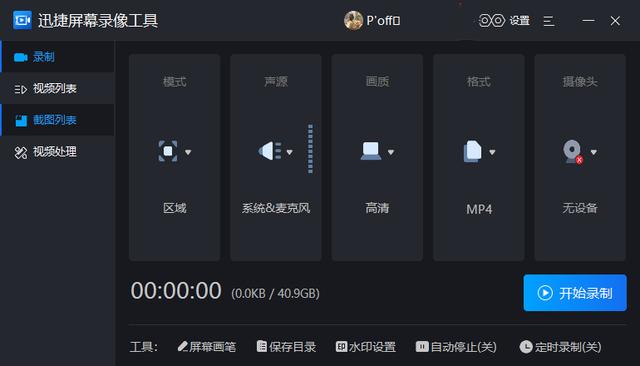The image size is (640, 366).
Task: Click the P'off username text
Action: (383, 20)
